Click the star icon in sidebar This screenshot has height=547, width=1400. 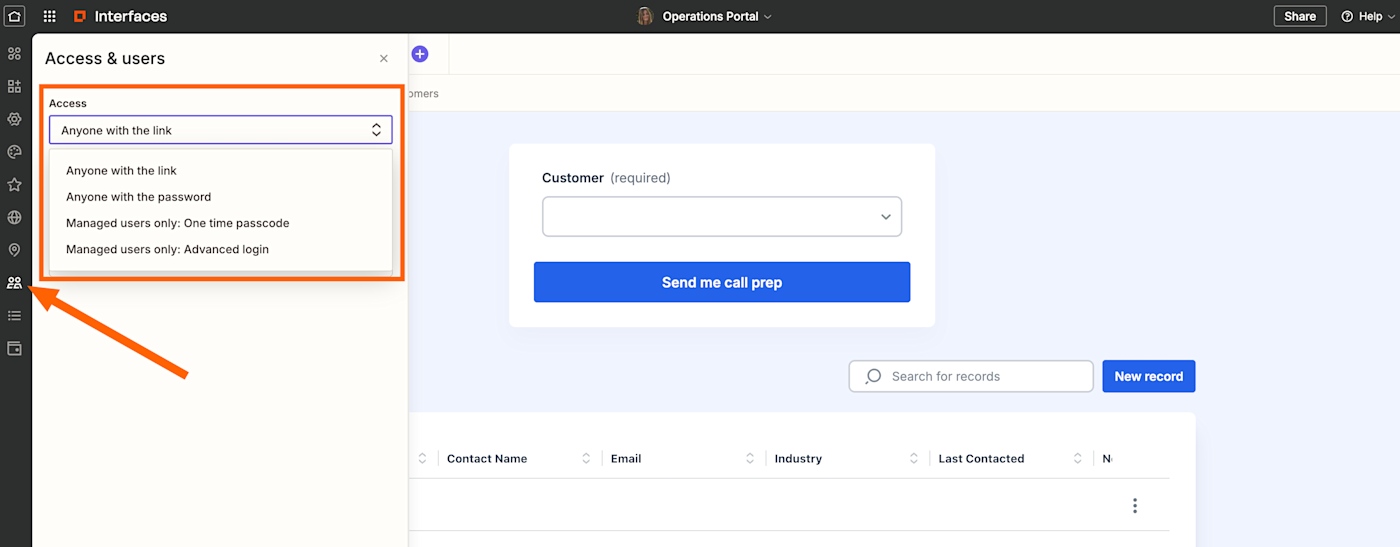[14, 185]
